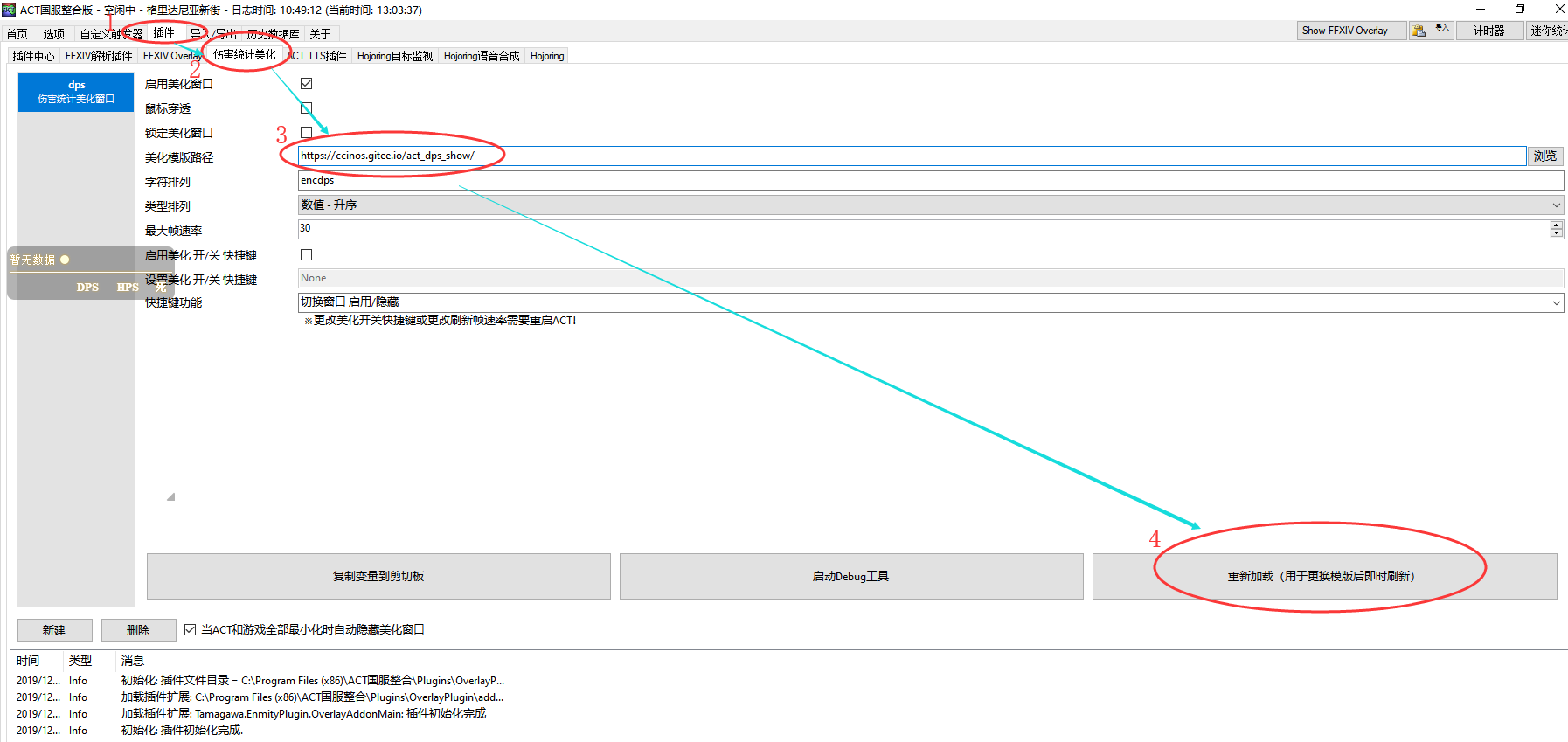
Task: Switch to the Hojoring目标监视 tab
Action: pos(395,56)
